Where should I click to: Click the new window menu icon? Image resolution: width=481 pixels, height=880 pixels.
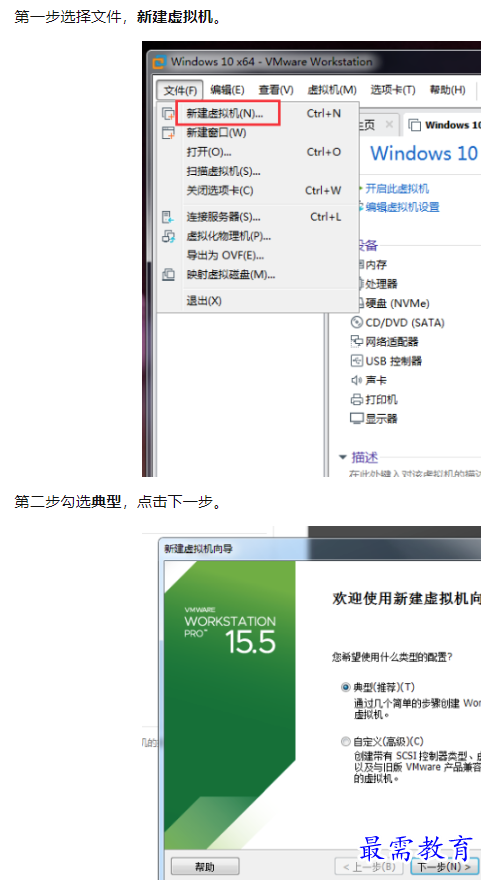[168, 133]
